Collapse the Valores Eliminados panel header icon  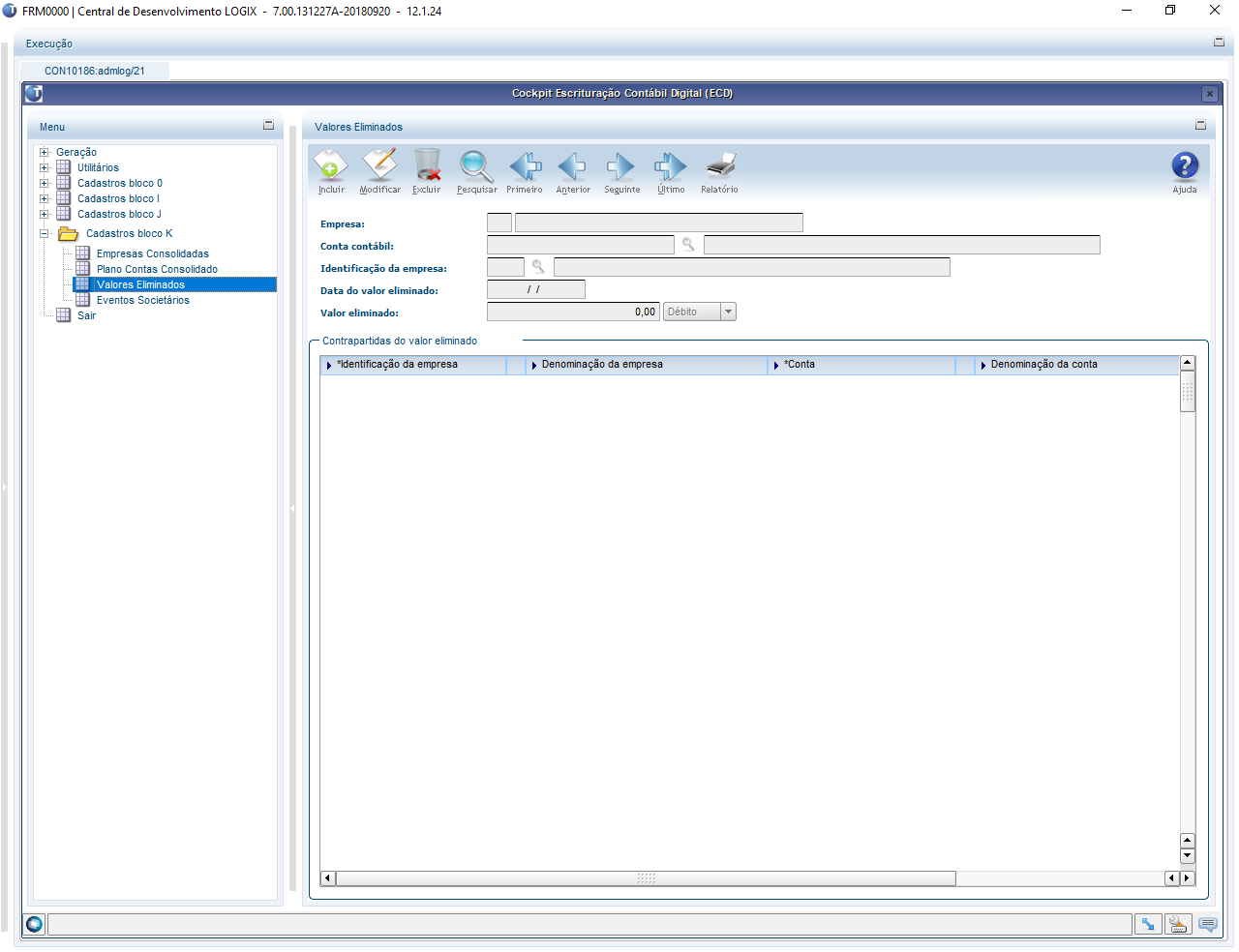pos(1201,126)
